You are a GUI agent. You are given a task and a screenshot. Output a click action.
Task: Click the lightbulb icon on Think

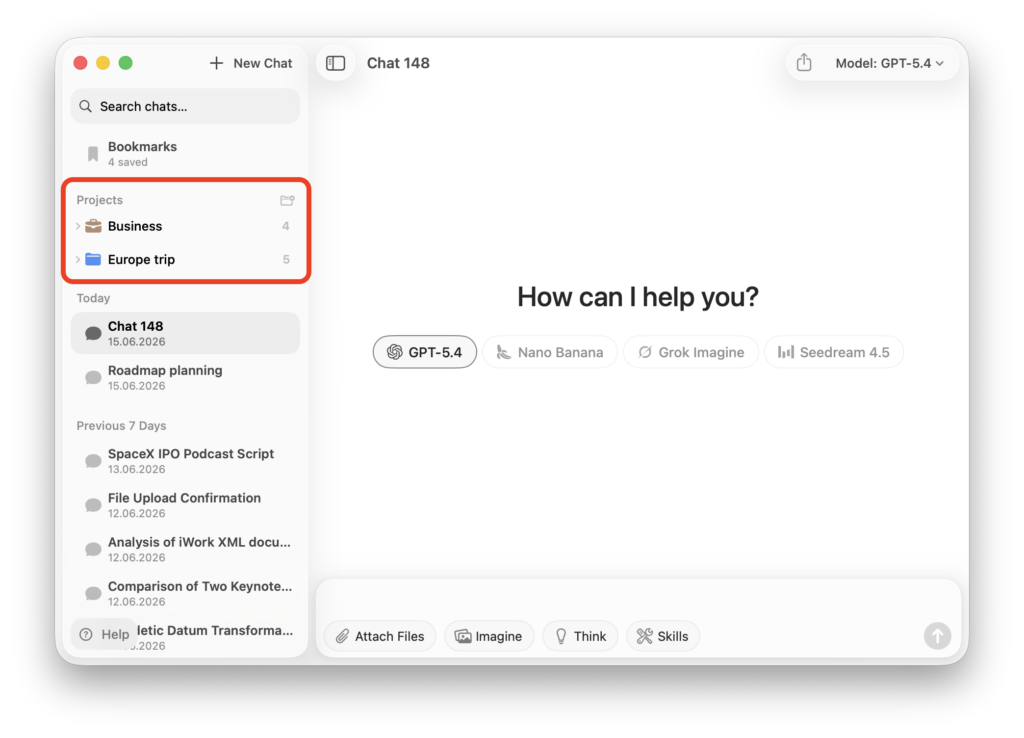(x=561, y=636)
